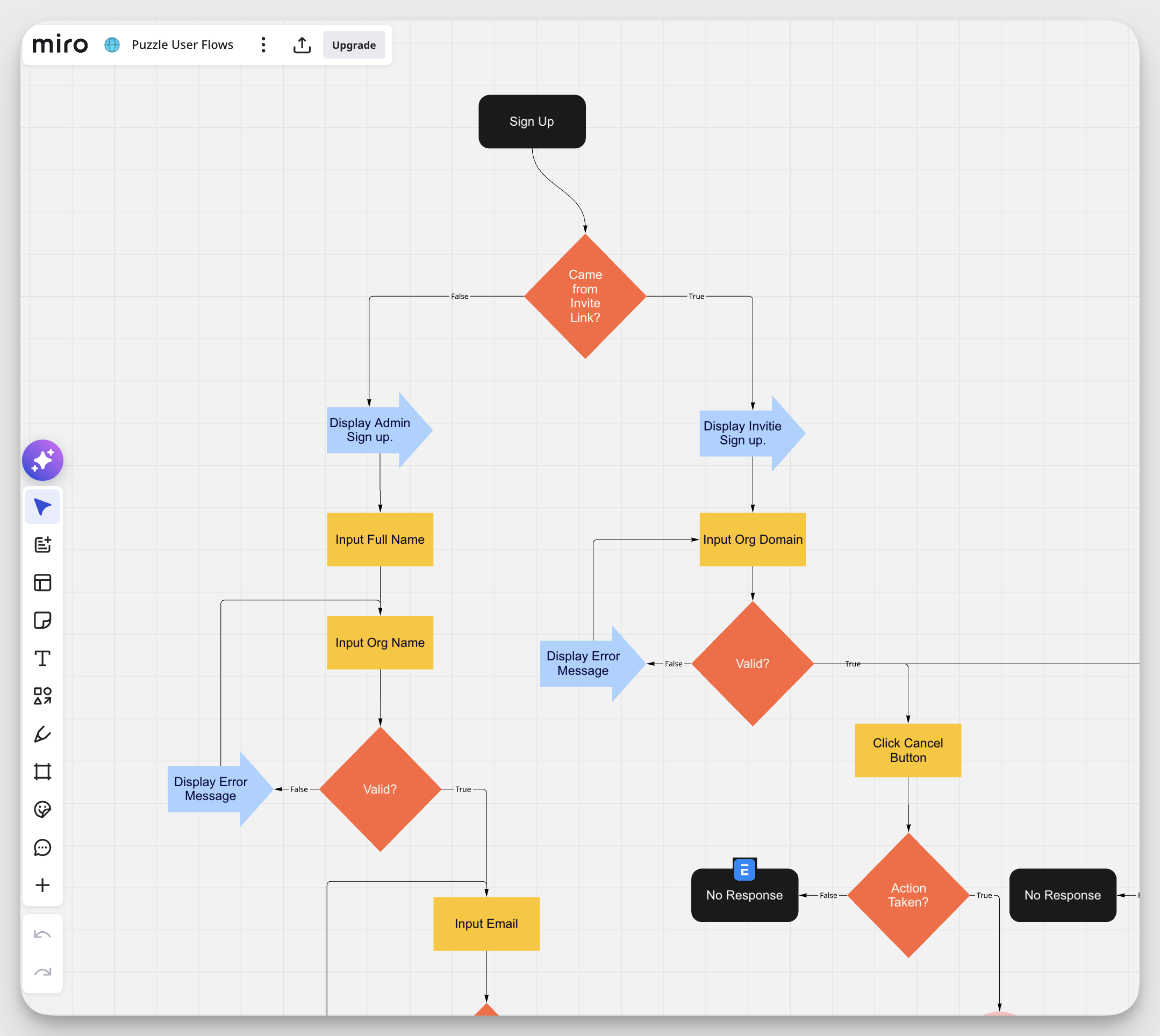Screen dimensions: 1160x1036
Task: Open the AI document creation tool
Action: click(42, 545)
